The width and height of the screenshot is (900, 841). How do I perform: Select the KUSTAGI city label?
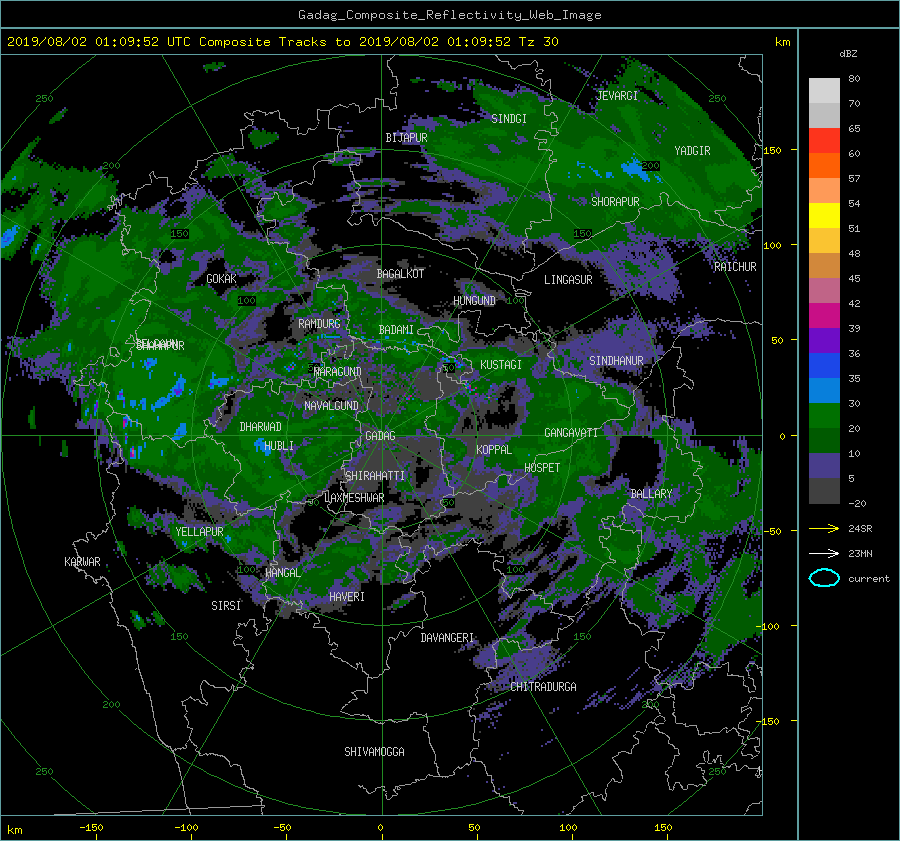pyautogui.click(x=501, y=365)
